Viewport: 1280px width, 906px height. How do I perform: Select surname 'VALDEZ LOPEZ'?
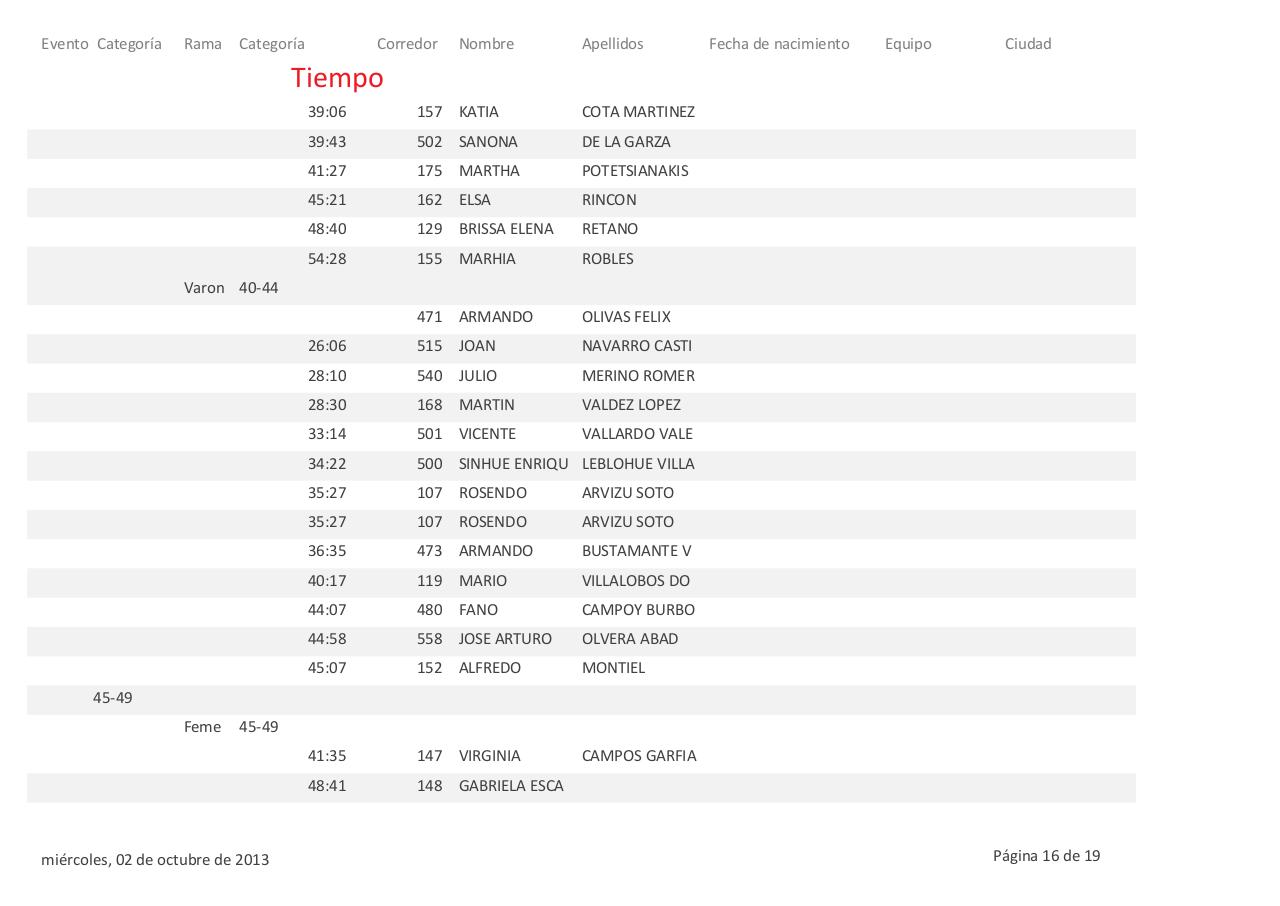pyautogui.click(x=631, y=405)
